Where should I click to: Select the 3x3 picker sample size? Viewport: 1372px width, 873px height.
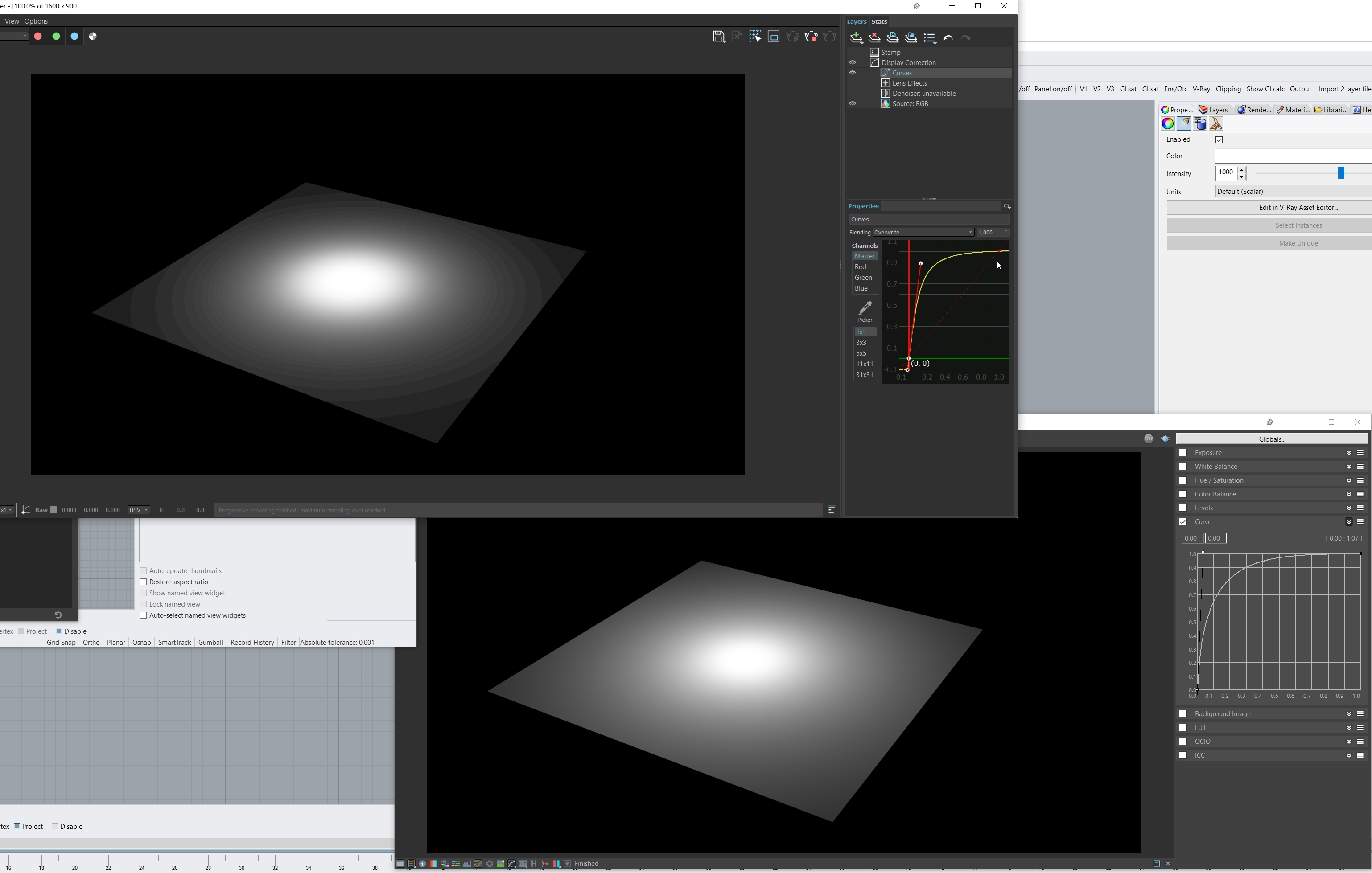pyautogui.click(x=861, y=343)
